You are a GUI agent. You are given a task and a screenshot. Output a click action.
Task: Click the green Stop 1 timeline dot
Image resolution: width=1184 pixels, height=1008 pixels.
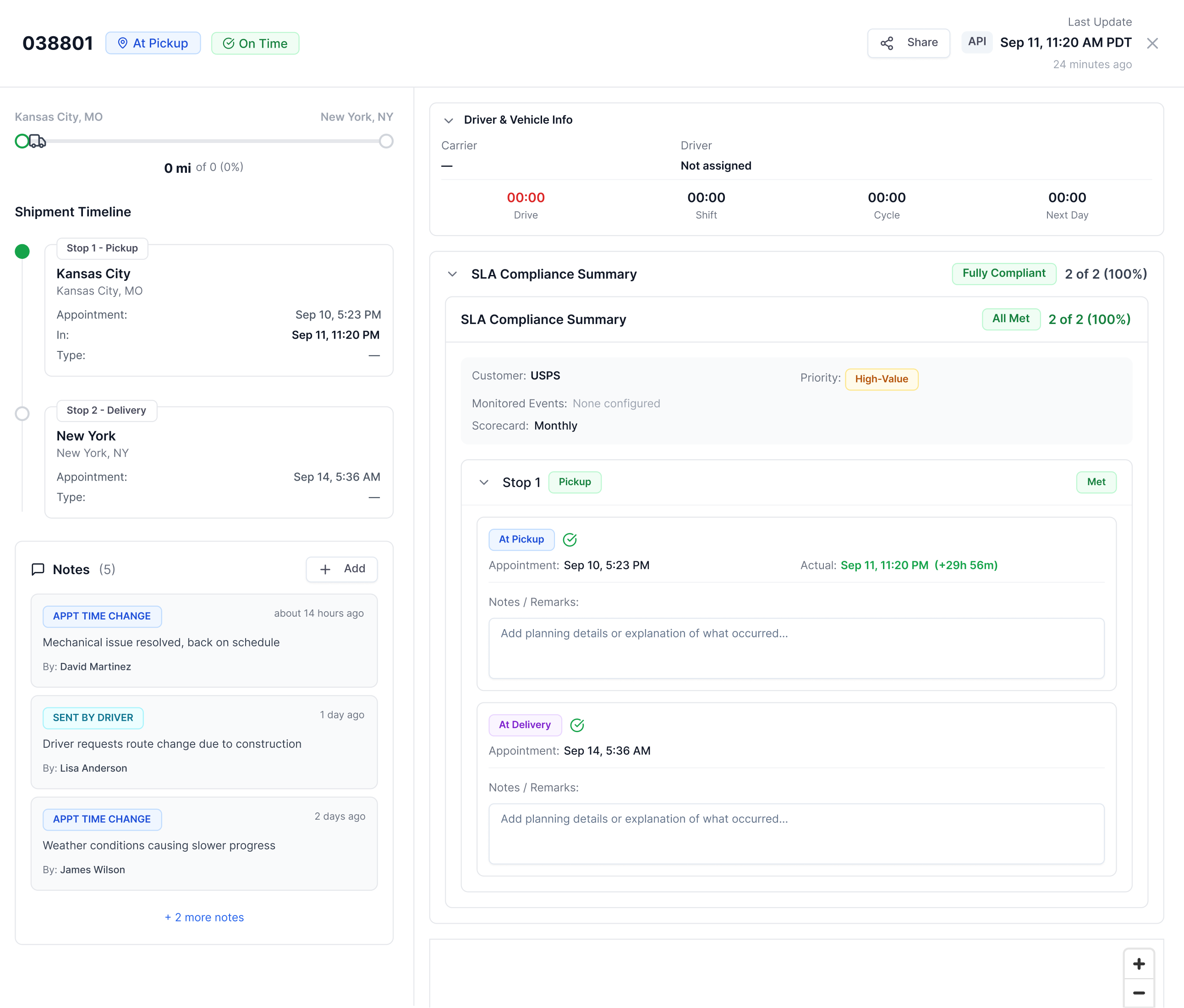click(x=22, y=252)
